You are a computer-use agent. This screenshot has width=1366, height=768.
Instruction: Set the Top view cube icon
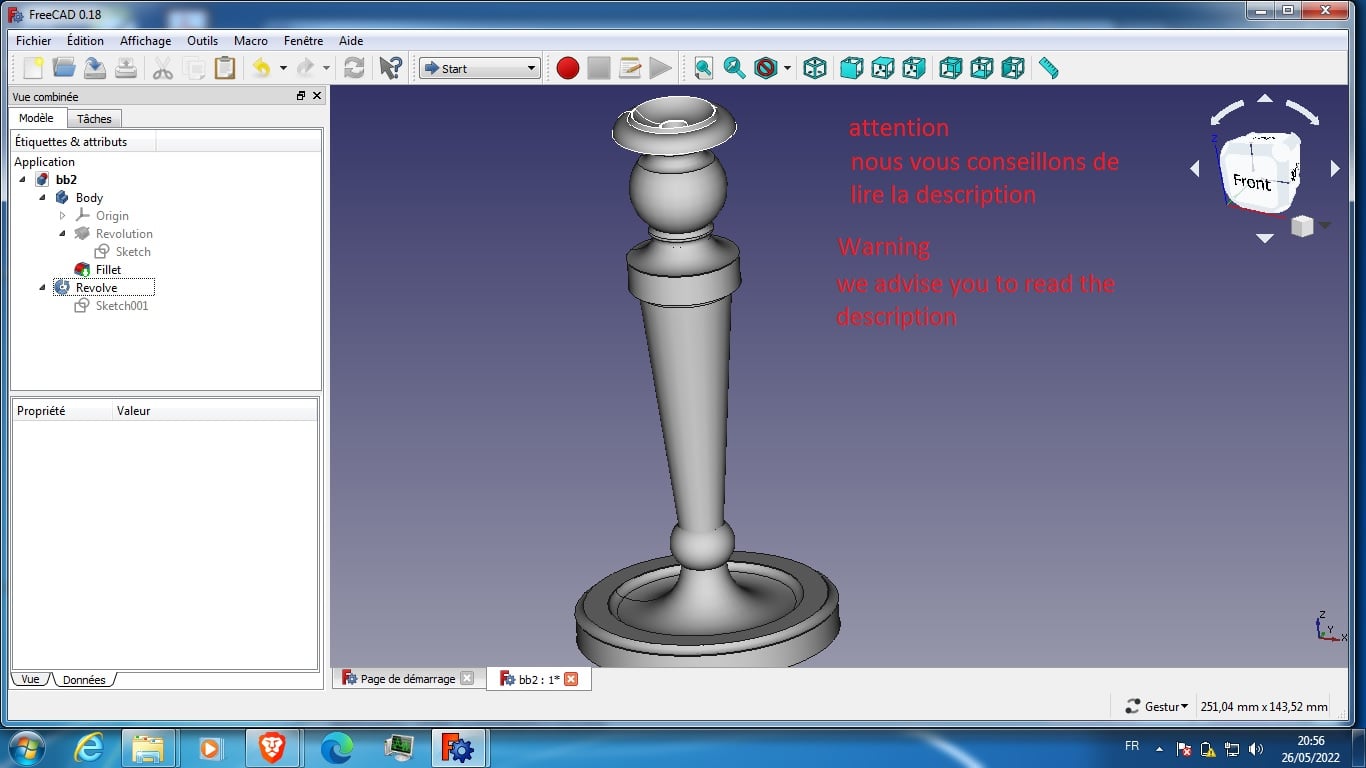(882, 68)
